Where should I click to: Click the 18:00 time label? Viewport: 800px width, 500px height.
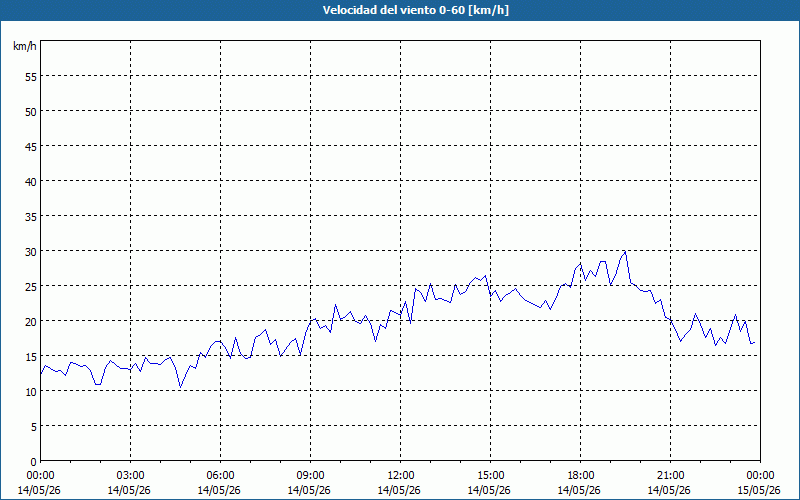coord(581,476)
